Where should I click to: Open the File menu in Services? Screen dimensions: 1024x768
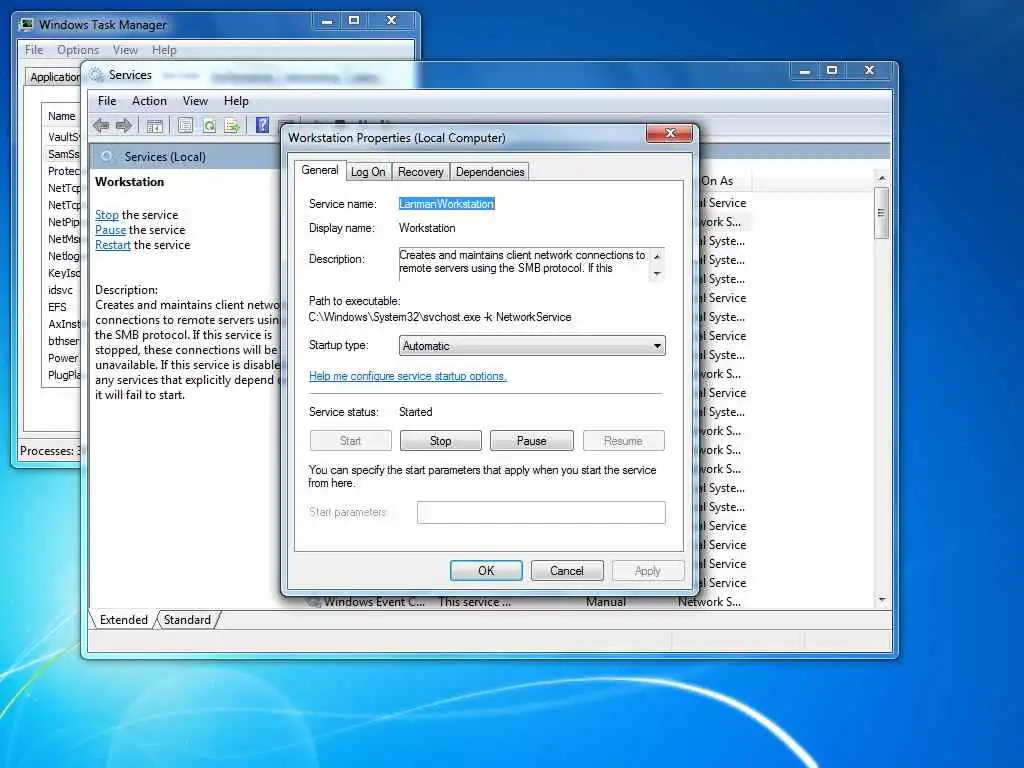click(x=107, y=101)
